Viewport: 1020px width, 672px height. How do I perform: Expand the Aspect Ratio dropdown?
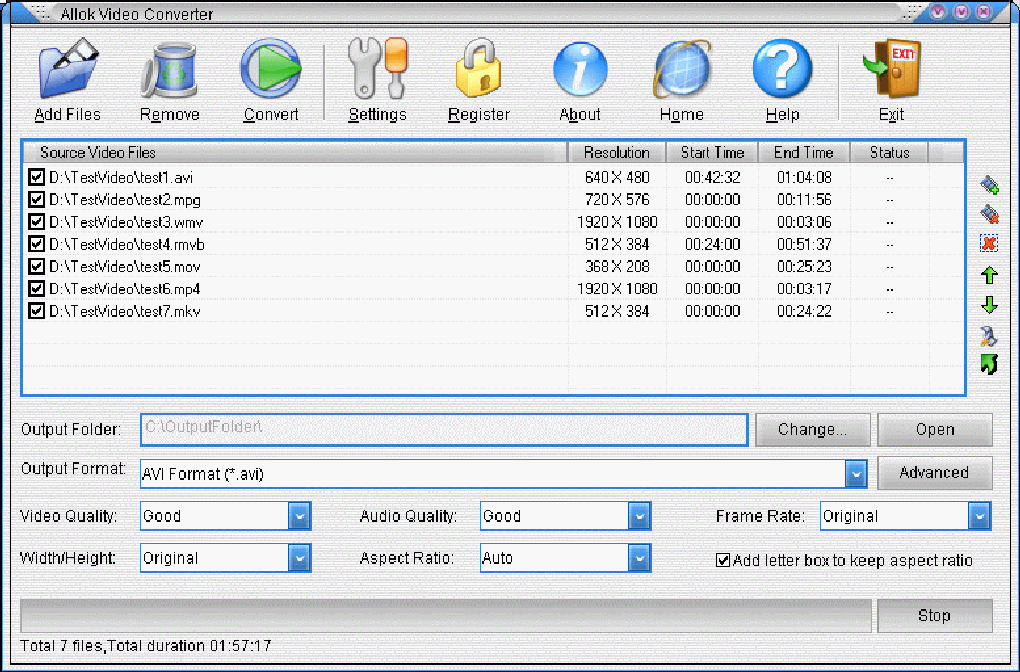pyautogui.click(x=639, y=558)
